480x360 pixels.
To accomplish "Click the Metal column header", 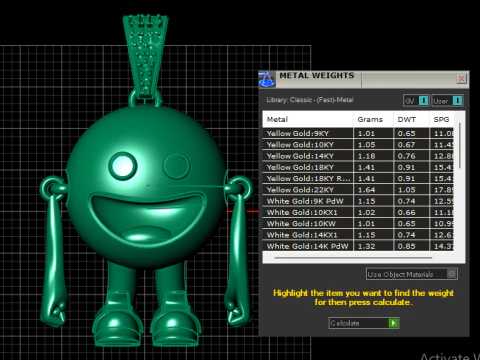I will [x=308, y=119].
